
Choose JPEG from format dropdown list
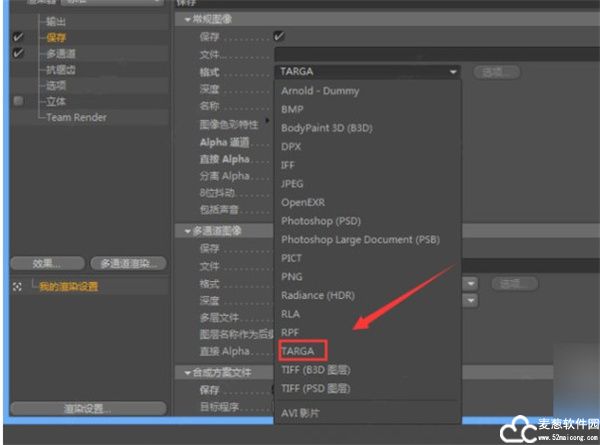(292, 183)
